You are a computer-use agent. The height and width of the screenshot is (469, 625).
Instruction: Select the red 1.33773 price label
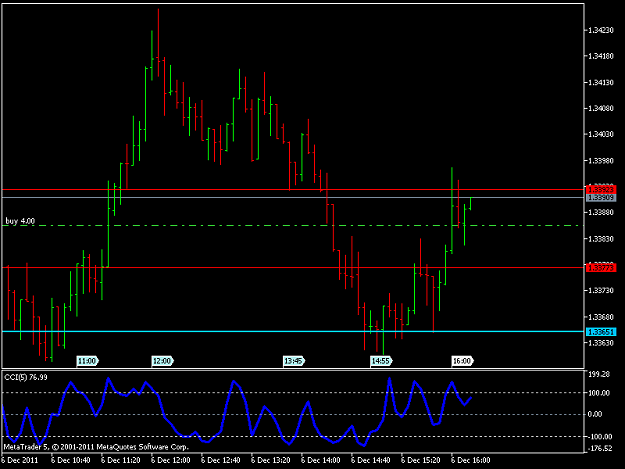coord(601,268)
